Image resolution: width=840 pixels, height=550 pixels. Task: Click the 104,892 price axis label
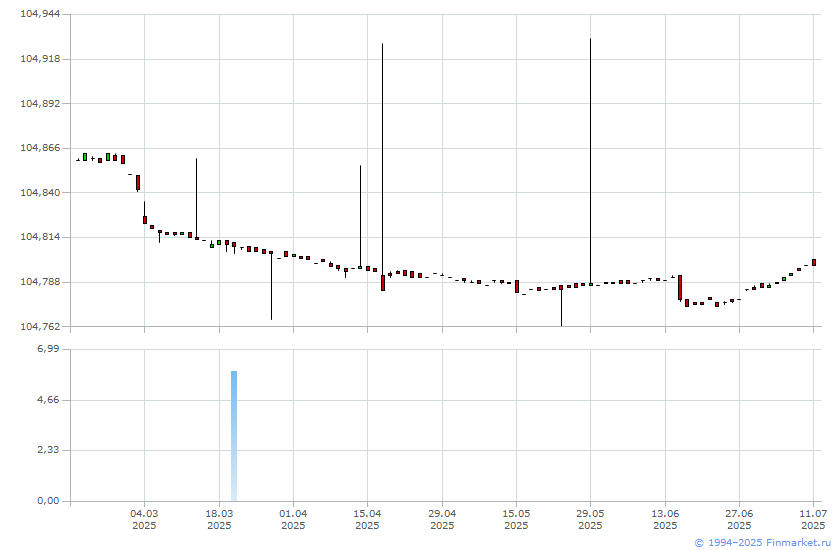[39, 103]
